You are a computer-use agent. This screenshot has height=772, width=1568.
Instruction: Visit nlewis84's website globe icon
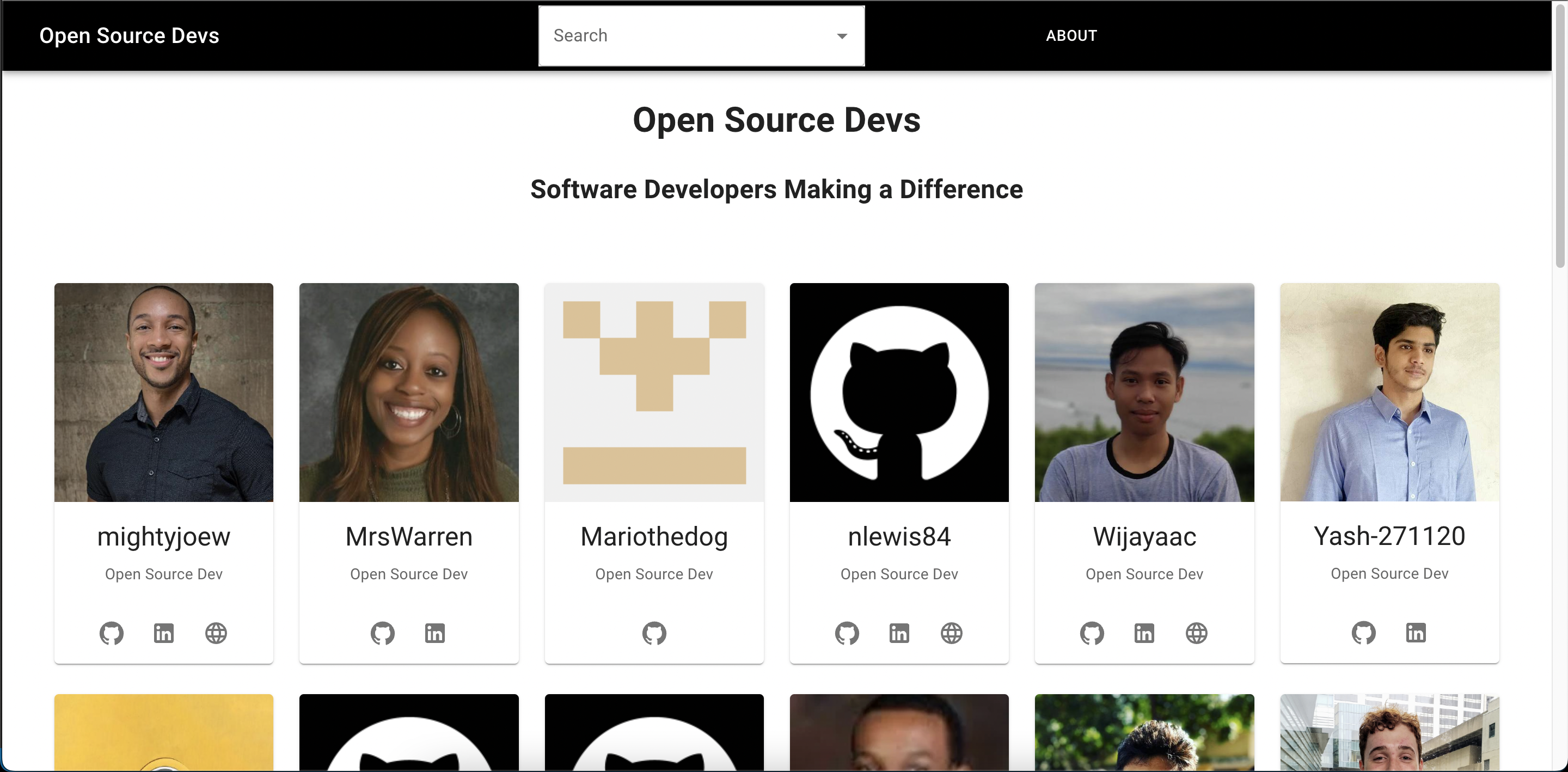coord(951,633)
